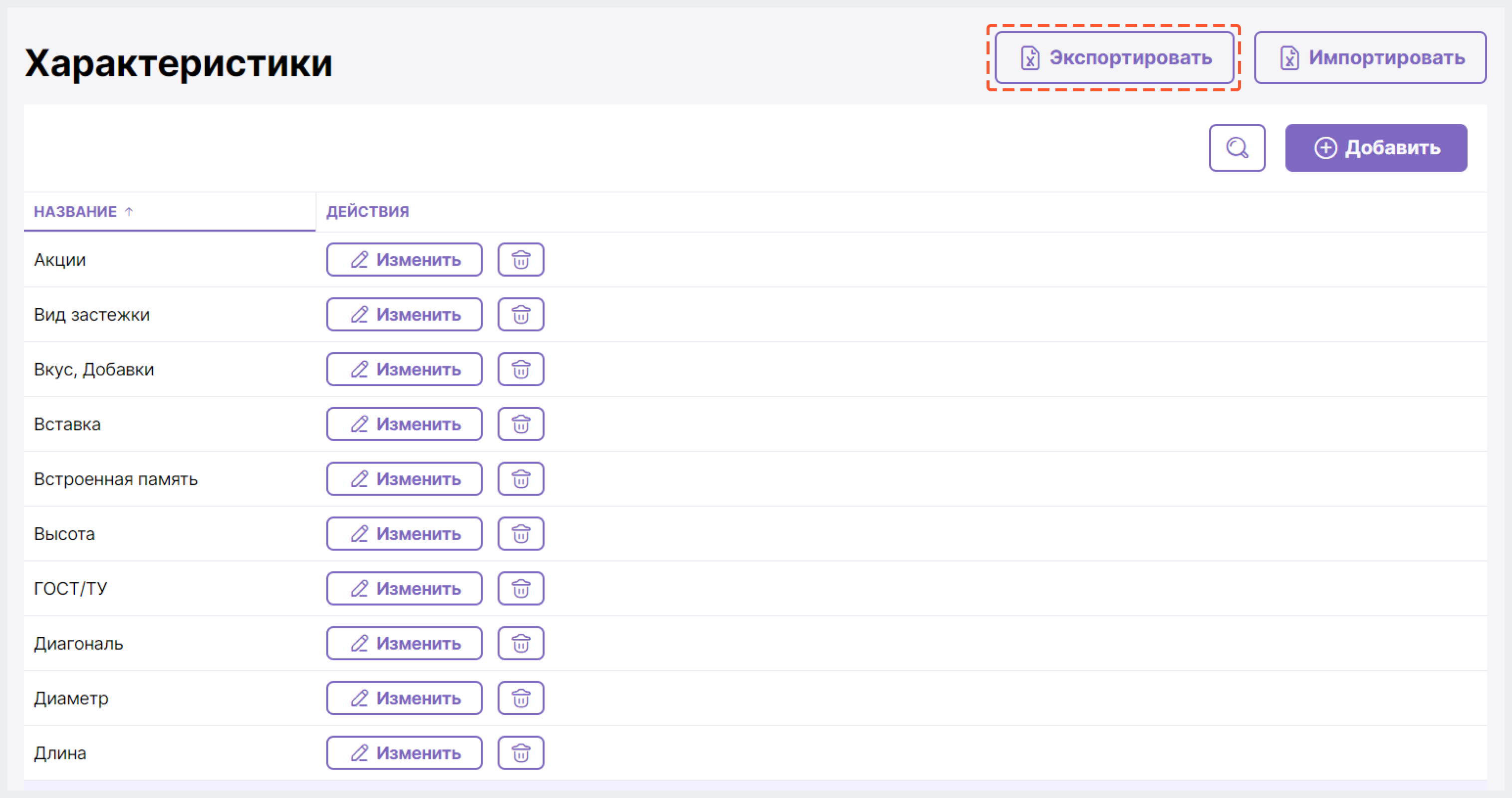
Task: Select the Длина name cell
Action: tap(170, 753)
